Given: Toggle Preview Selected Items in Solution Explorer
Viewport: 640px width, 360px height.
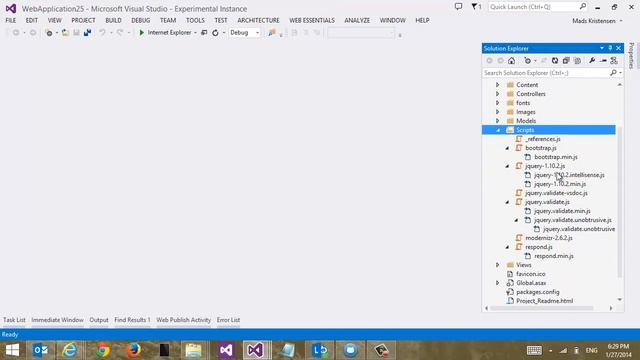Looking at the screenshot, I should coord(603,60).
